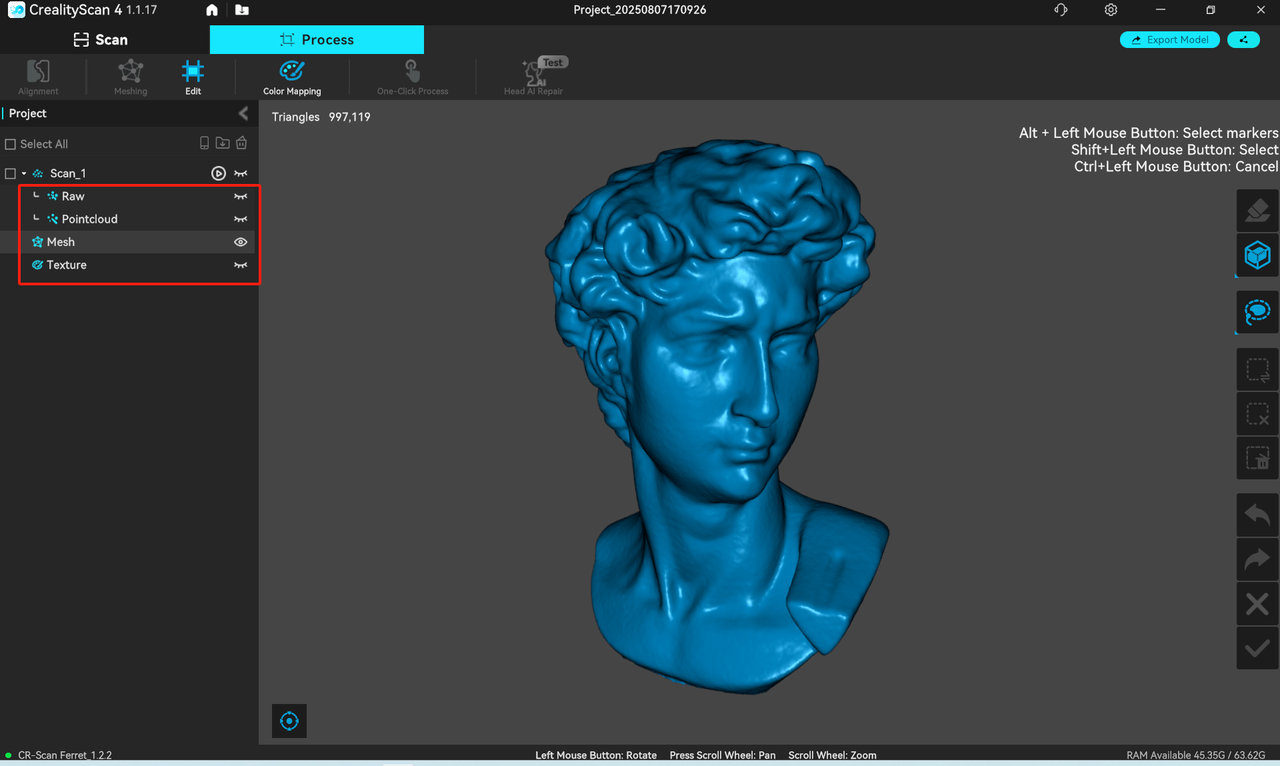The width and height of the screenshot is (1280, 766).
Task: Click the undo arrow icon
Action: (x=1257, y=515)
